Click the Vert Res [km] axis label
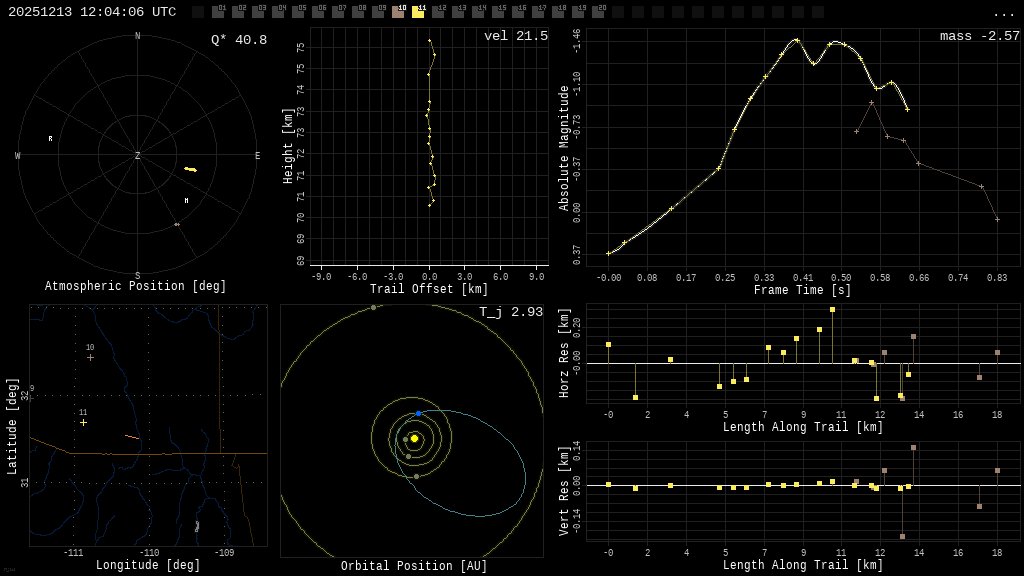The height and width of the screenshot is (576, 1024). [x=564, y=491]
